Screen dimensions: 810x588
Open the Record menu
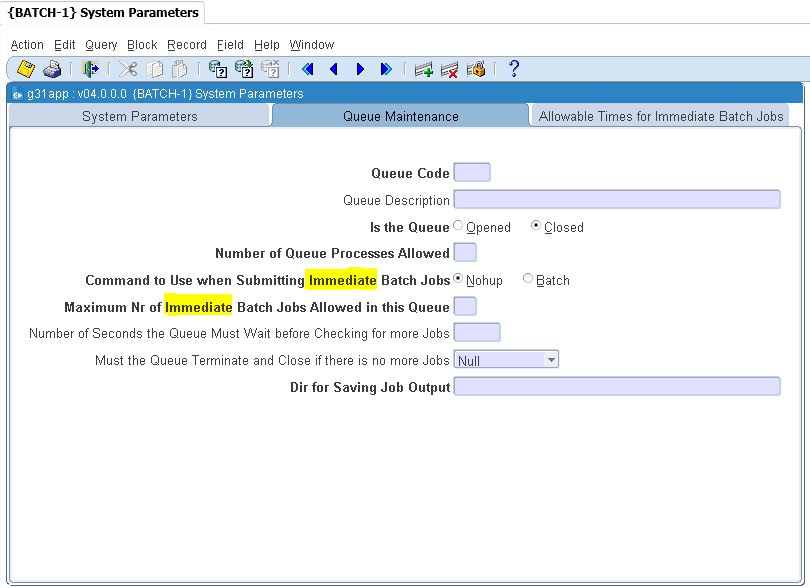pos(186,45)
